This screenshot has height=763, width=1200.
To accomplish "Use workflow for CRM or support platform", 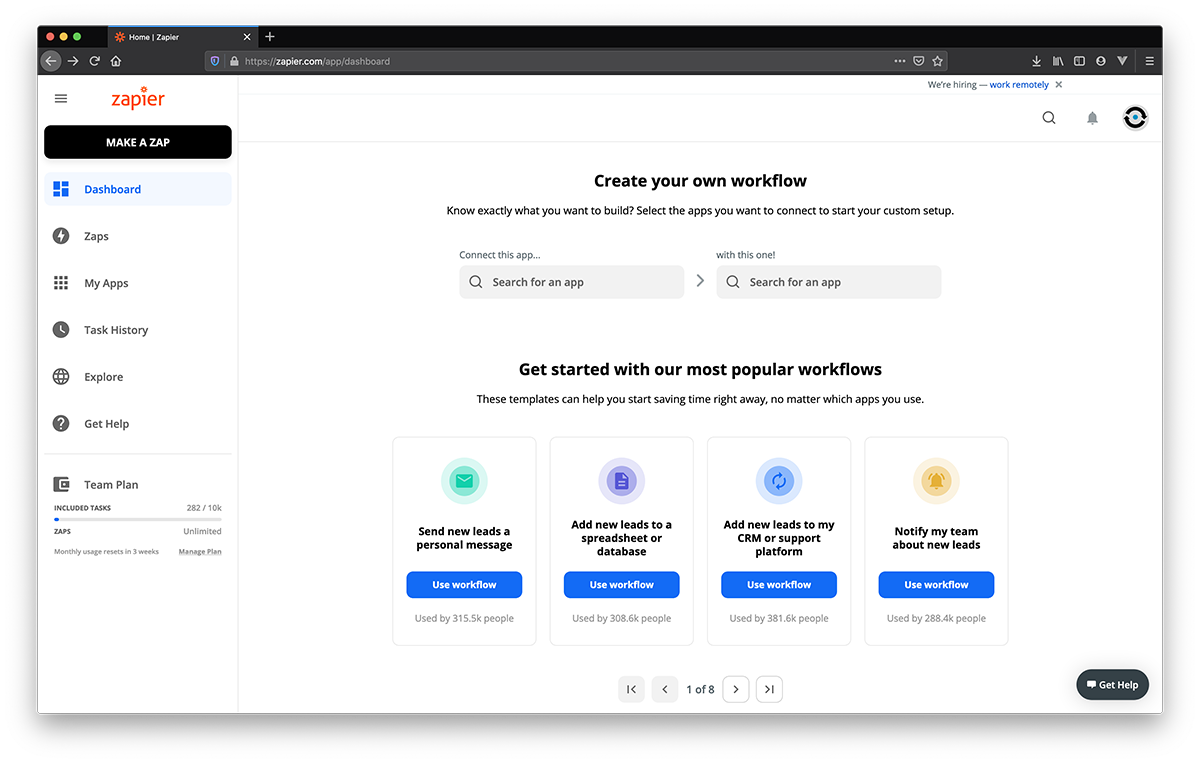I will 779,585.
